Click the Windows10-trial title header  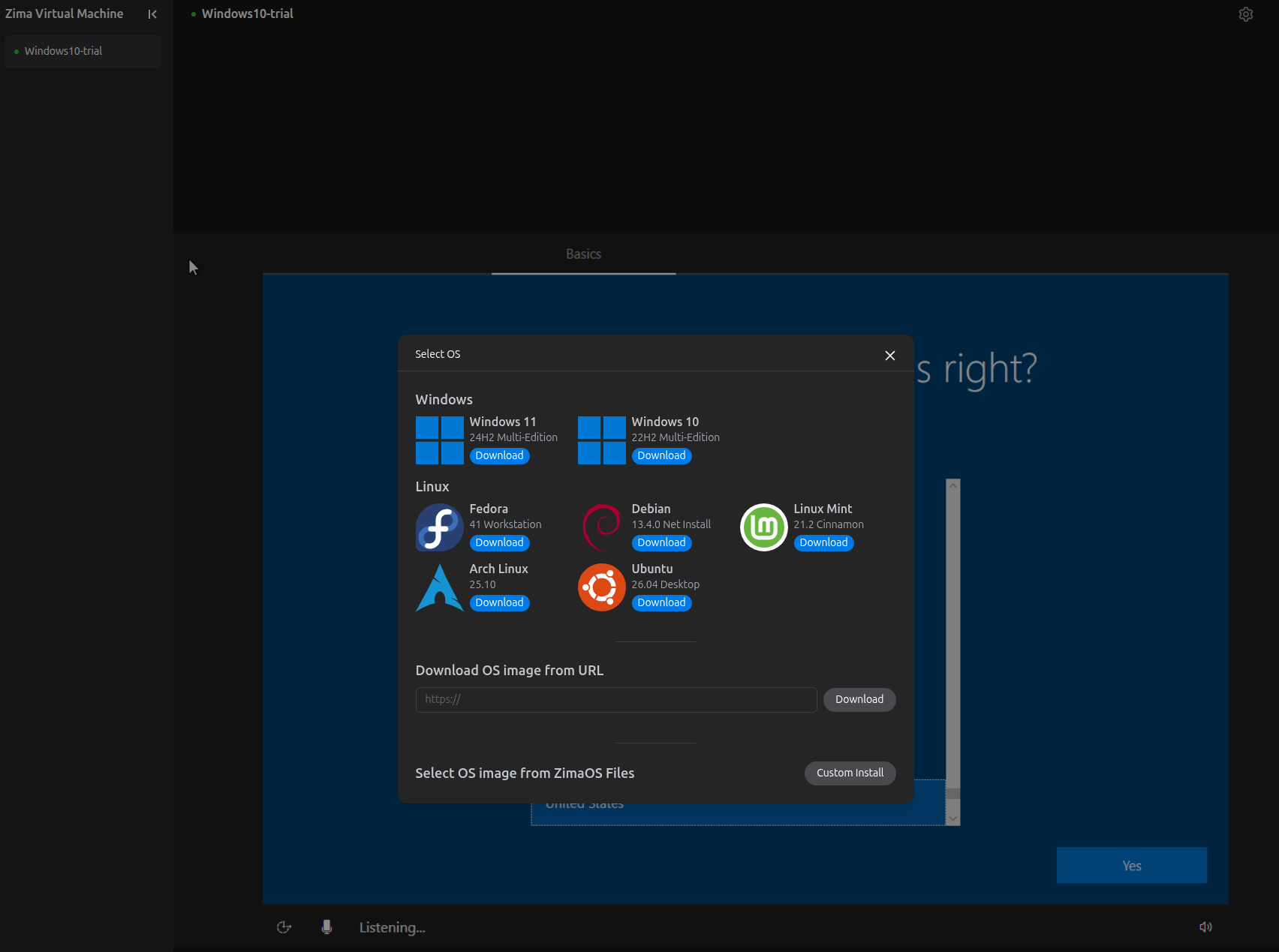pos(248,14)
